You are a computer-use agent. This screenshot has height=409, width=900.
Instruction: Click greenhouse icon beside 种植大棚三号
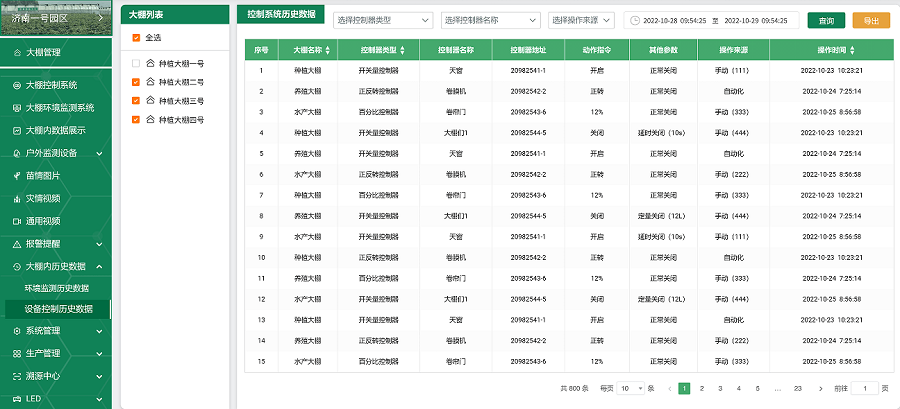(150, 100)
